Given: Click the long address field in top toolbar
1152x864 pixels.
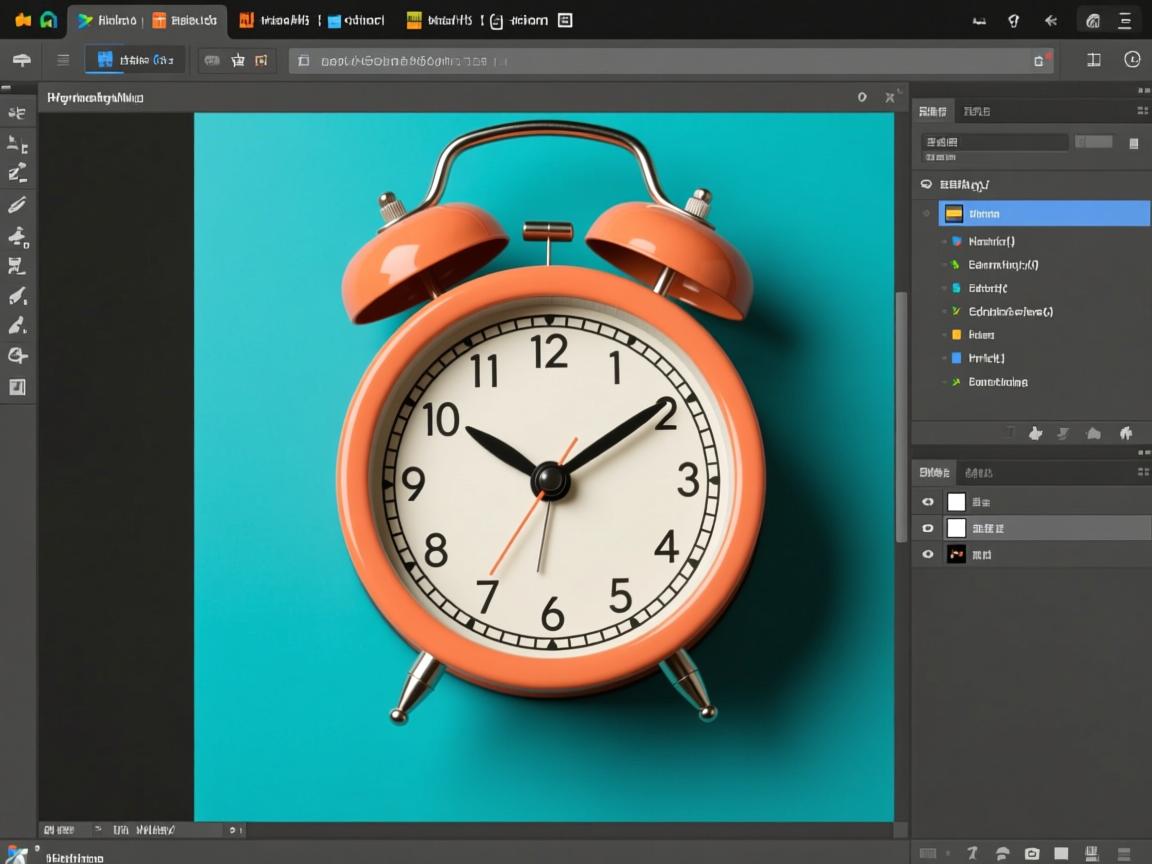Looking at the screenshot, I should 670,61.
